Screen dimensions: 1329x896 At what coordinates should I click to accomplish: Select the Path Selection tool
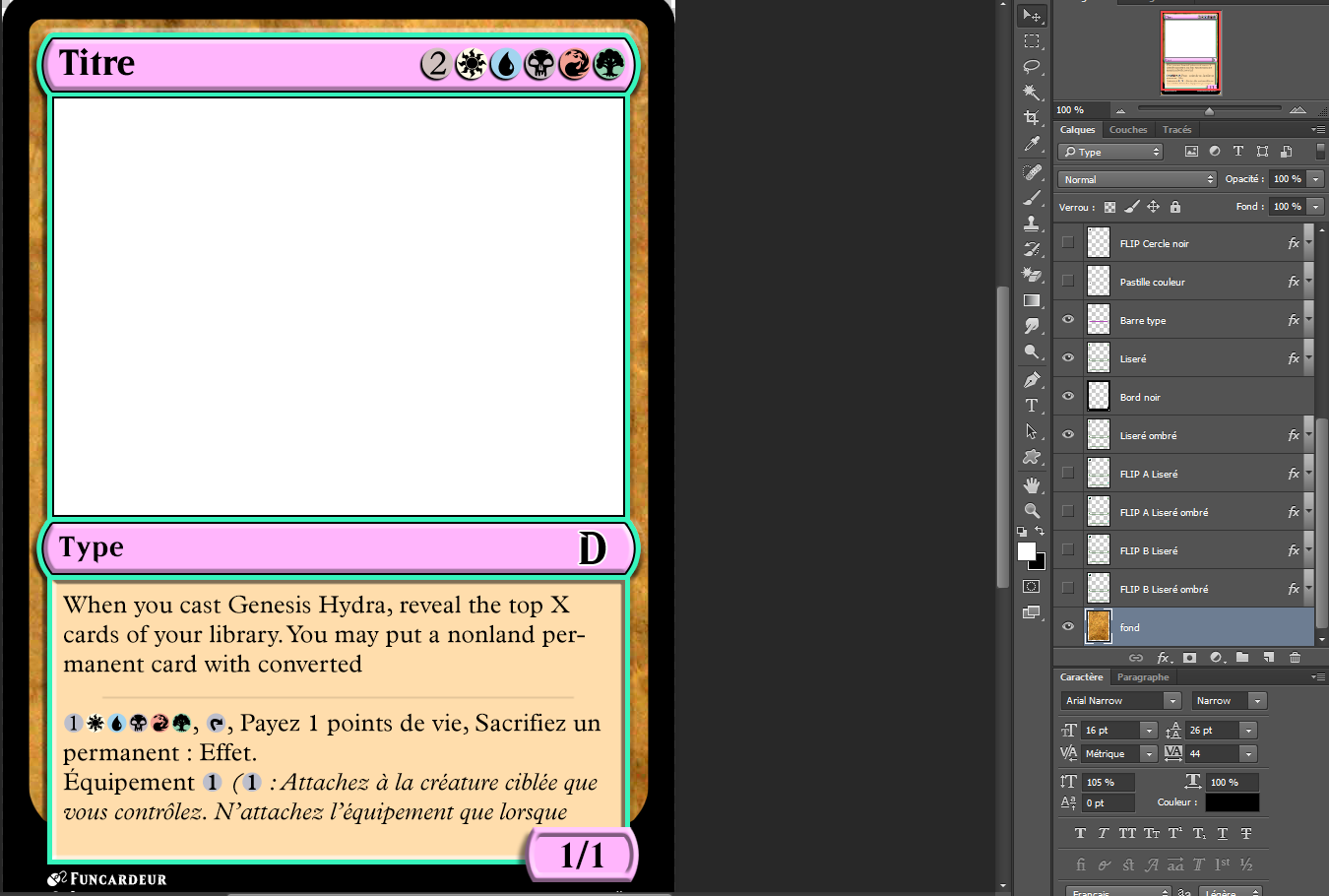[x=1032, y=431]
